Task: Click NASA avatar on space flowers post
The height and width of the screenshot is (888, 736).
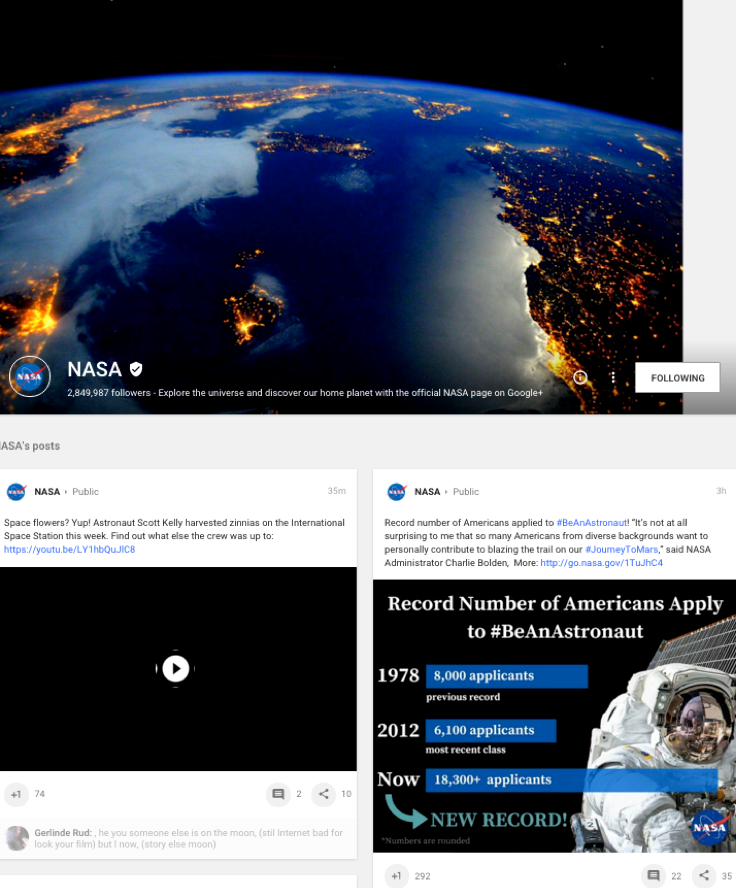Action: 16,492
